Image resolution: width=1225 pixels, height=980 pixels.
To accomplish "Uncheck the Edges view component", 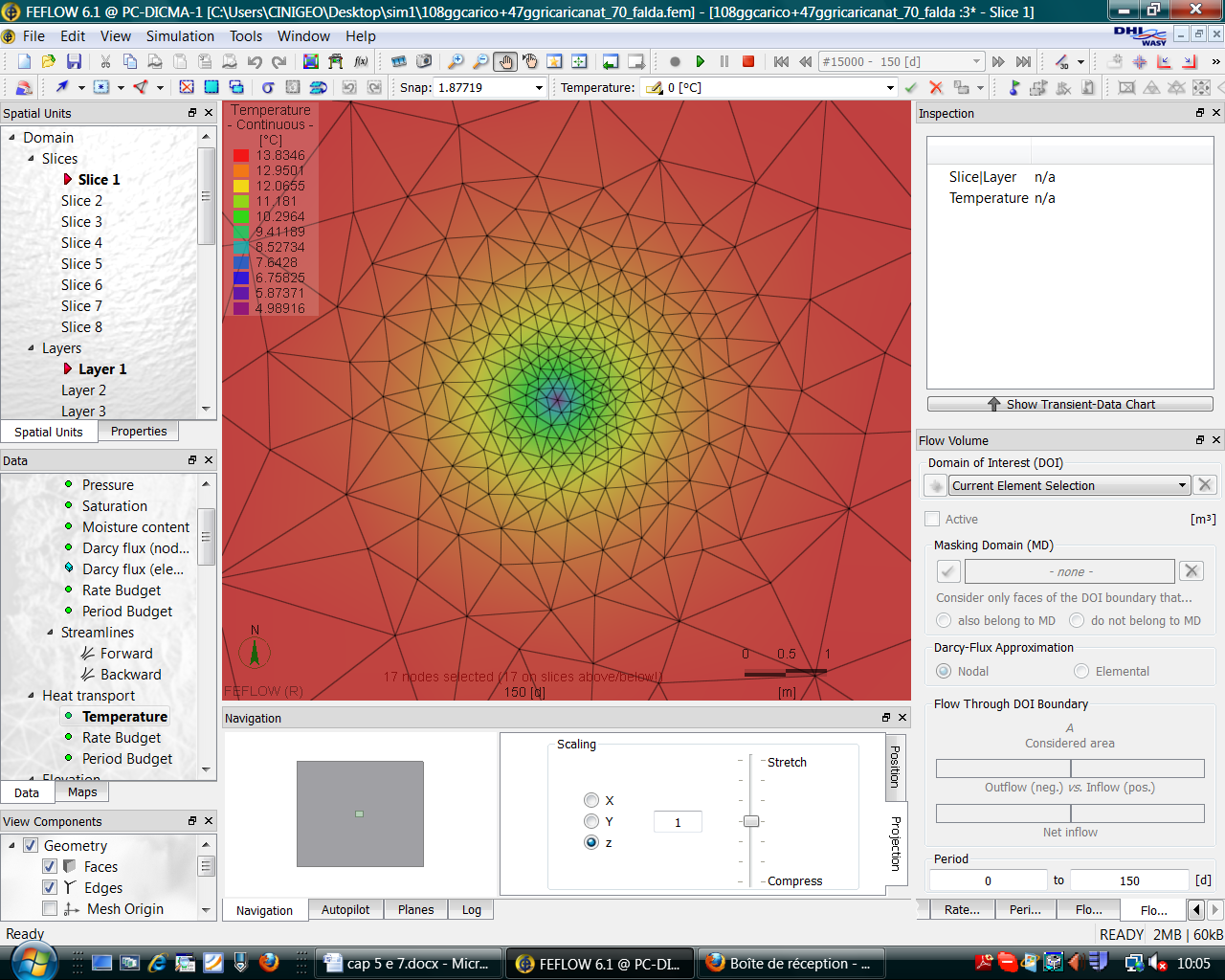I will tap(50, 887).
